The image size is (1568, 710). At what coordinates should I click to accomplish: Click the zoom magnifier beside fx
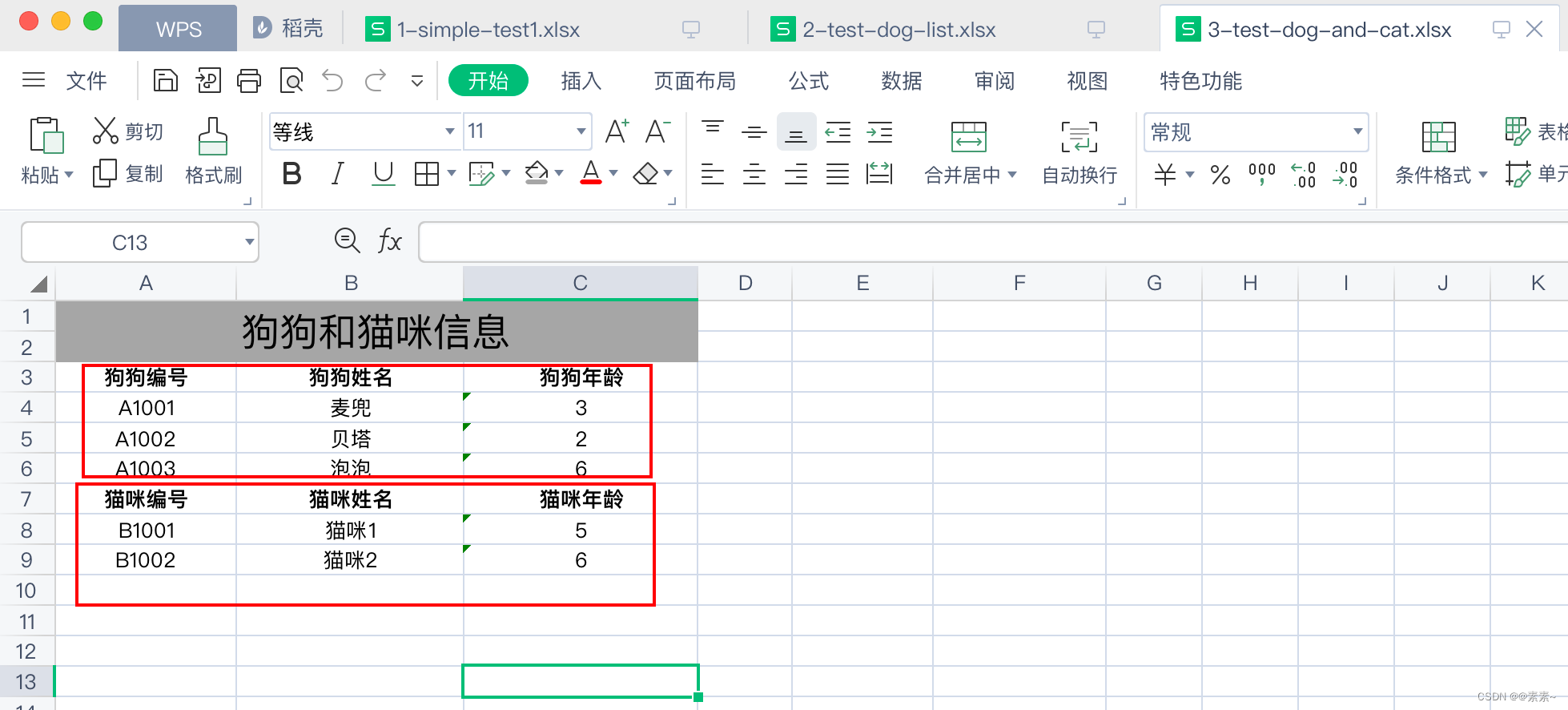tap(347, 240)
